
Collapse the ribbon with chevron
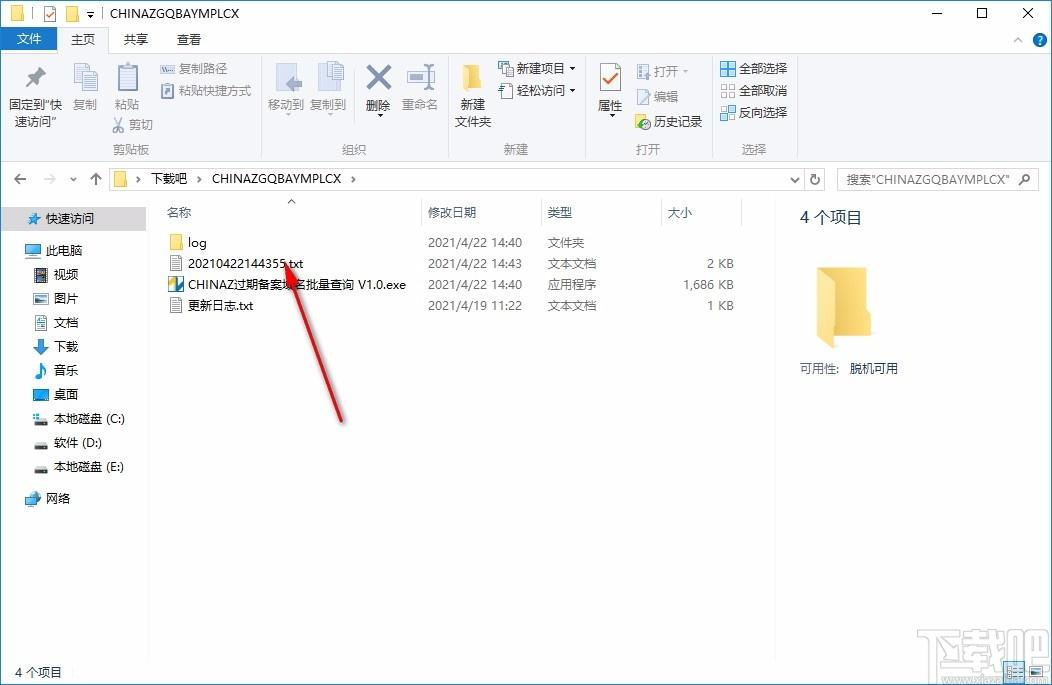pos(1018,40)
